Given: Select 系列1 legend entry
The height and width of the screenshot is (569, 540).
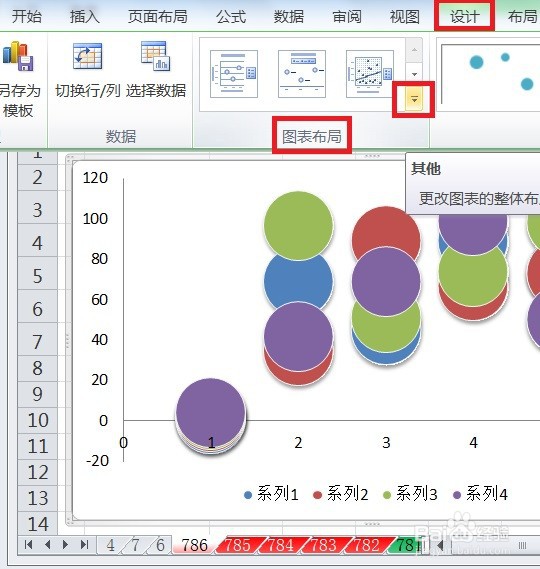Looking at the screenshot, I should (x=271, y=494).
